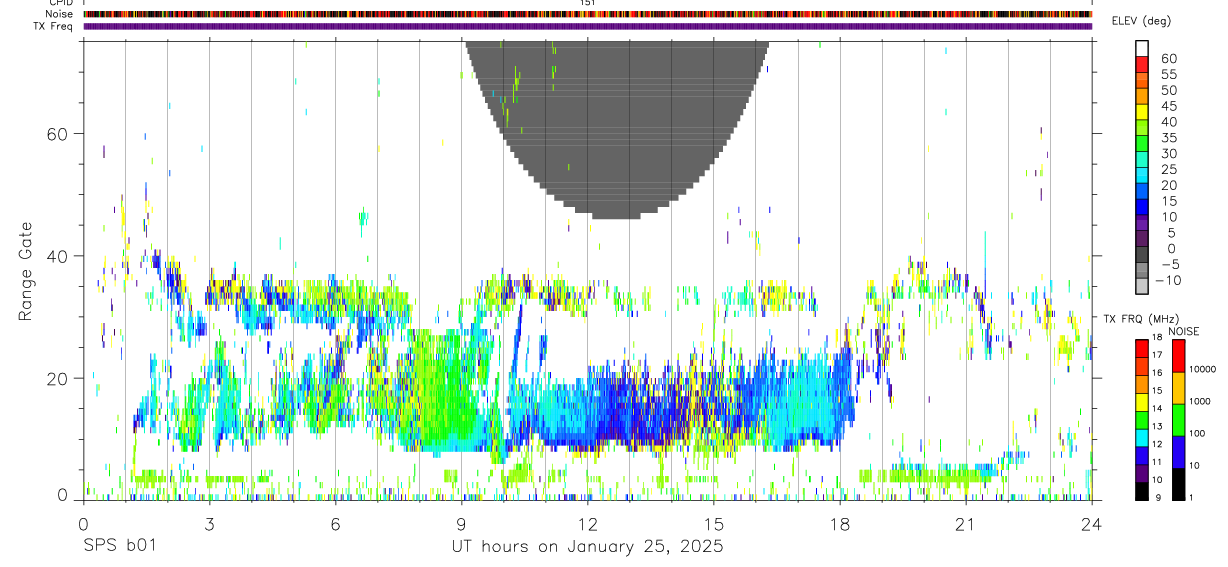Click the 'ELEV (deg)' legend title
Image resolution: width=1228 pixels, height=567 pixels.
(1141, 21)
